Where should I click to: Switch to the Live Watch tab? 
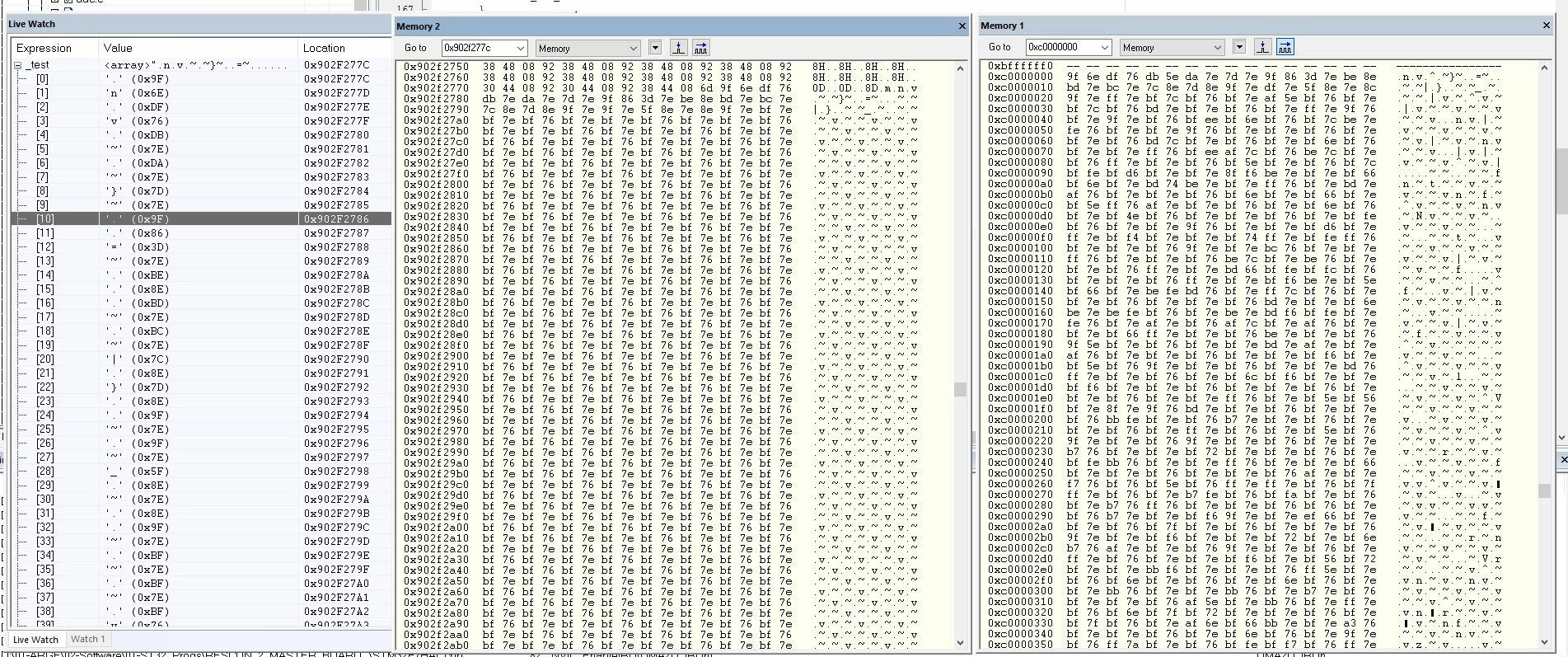[35, 640]
